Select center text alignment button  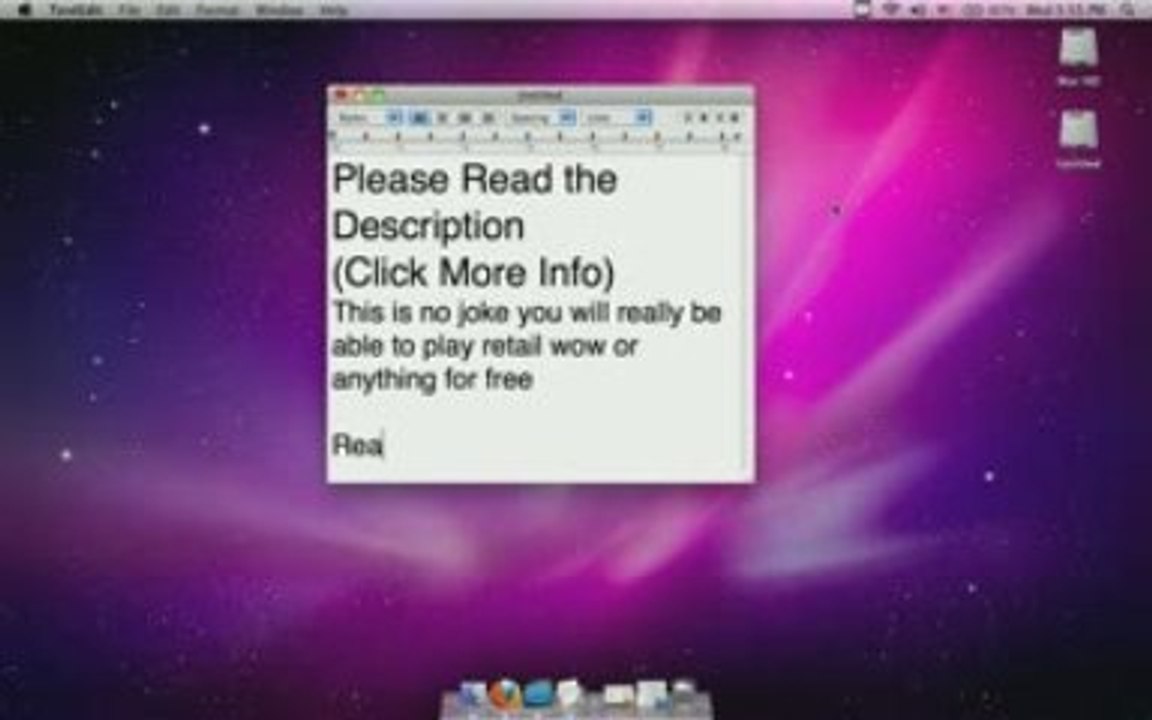[442, 117]
